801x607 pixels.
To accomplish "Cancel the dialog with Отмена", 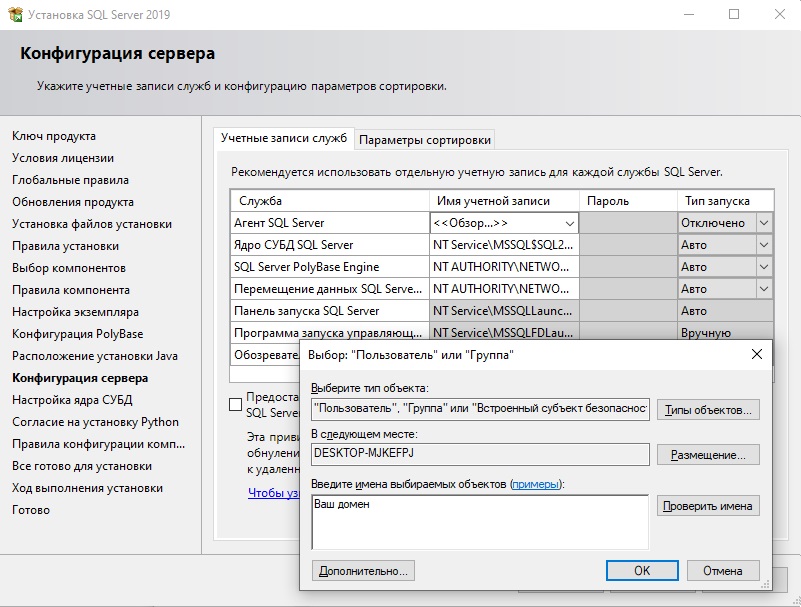I will pyautogui.click(x=723, y=571).
